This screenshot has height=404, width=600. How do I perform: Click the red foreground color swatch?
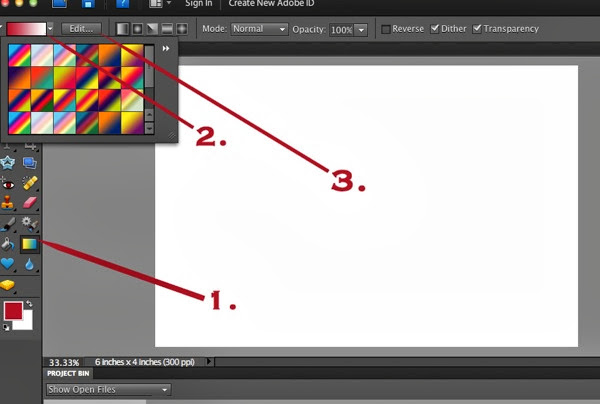coord(13,311)
